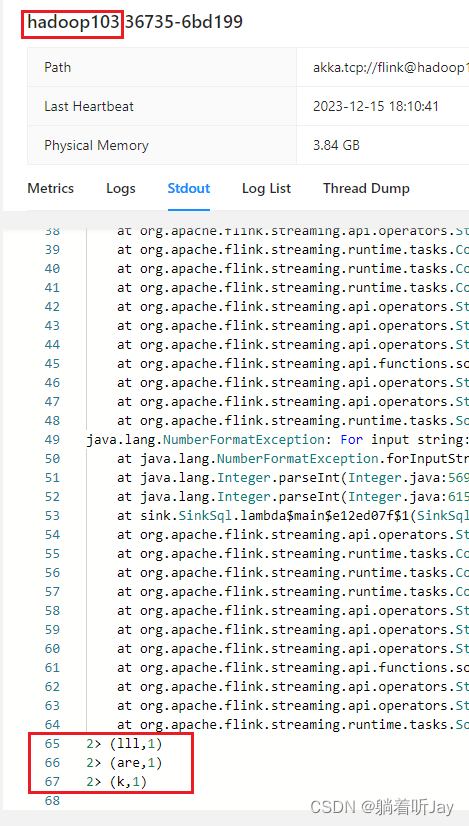Viewport: 469px width, 826px height.
Task: Switch to the Metrics tab
Action: tap(51, 189)
